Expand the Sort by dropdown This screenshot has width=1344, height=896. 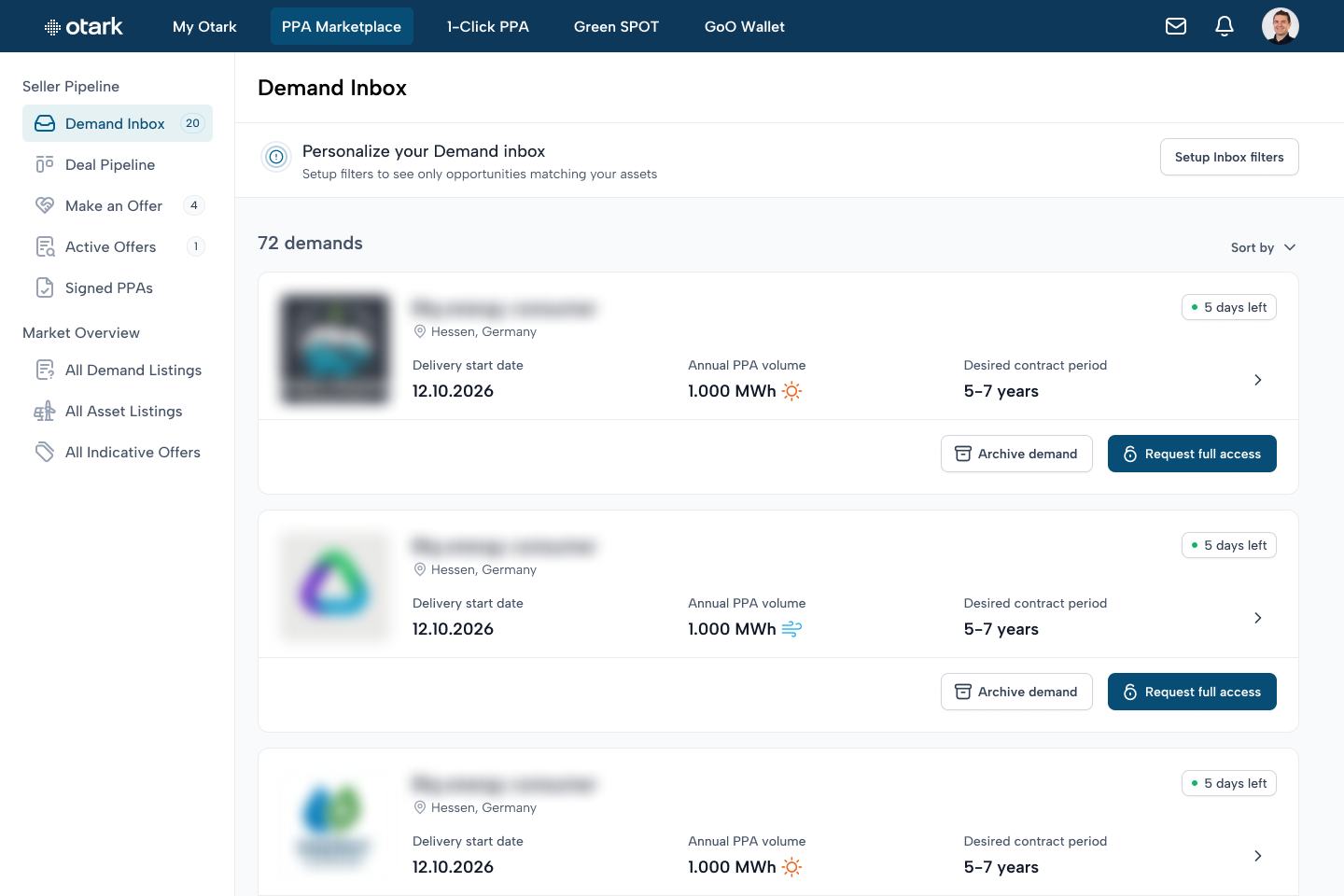point(1263,247)
